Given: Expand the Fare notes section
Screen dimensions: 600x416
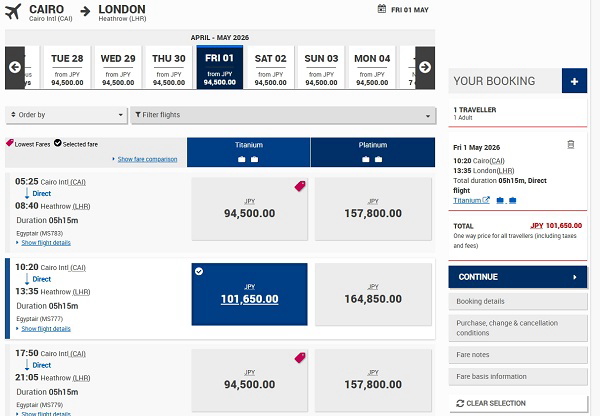Looking at the screenshot, I should (517, 355).
